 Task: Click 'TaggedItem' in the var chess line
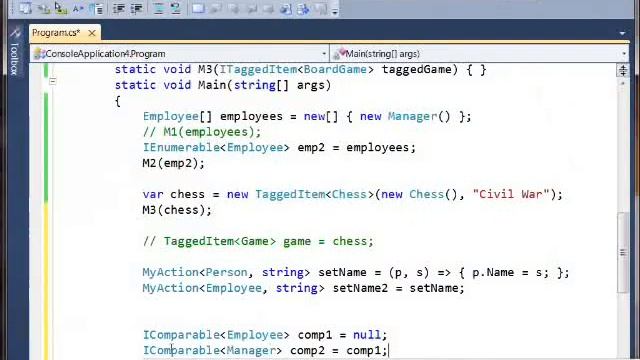pyautogui.click(x=290, y=194)
